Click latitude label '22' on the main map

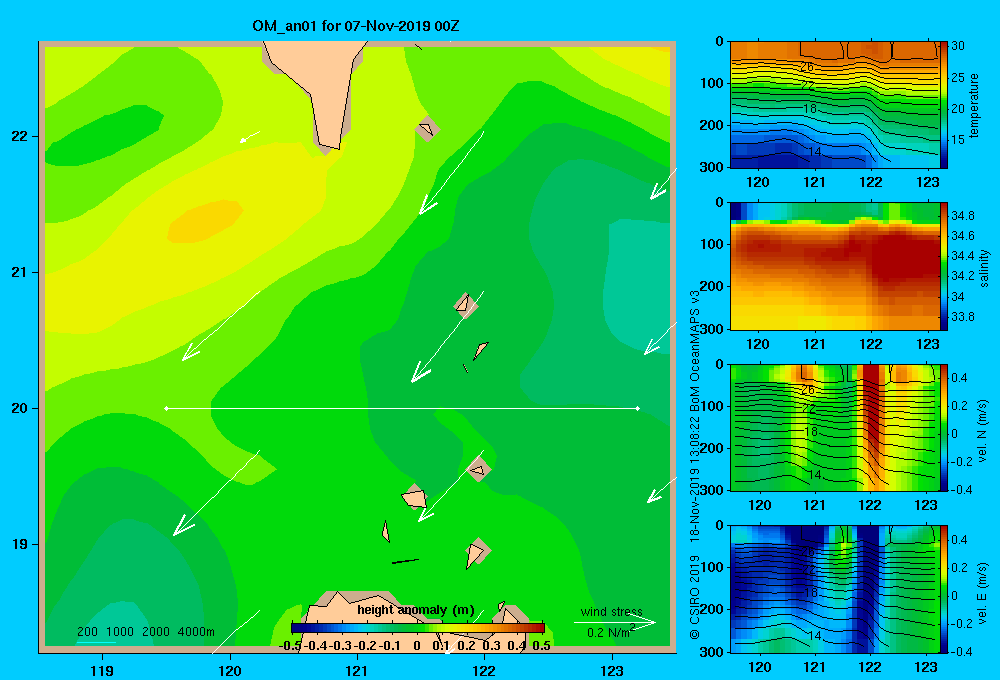pos(19,136)
